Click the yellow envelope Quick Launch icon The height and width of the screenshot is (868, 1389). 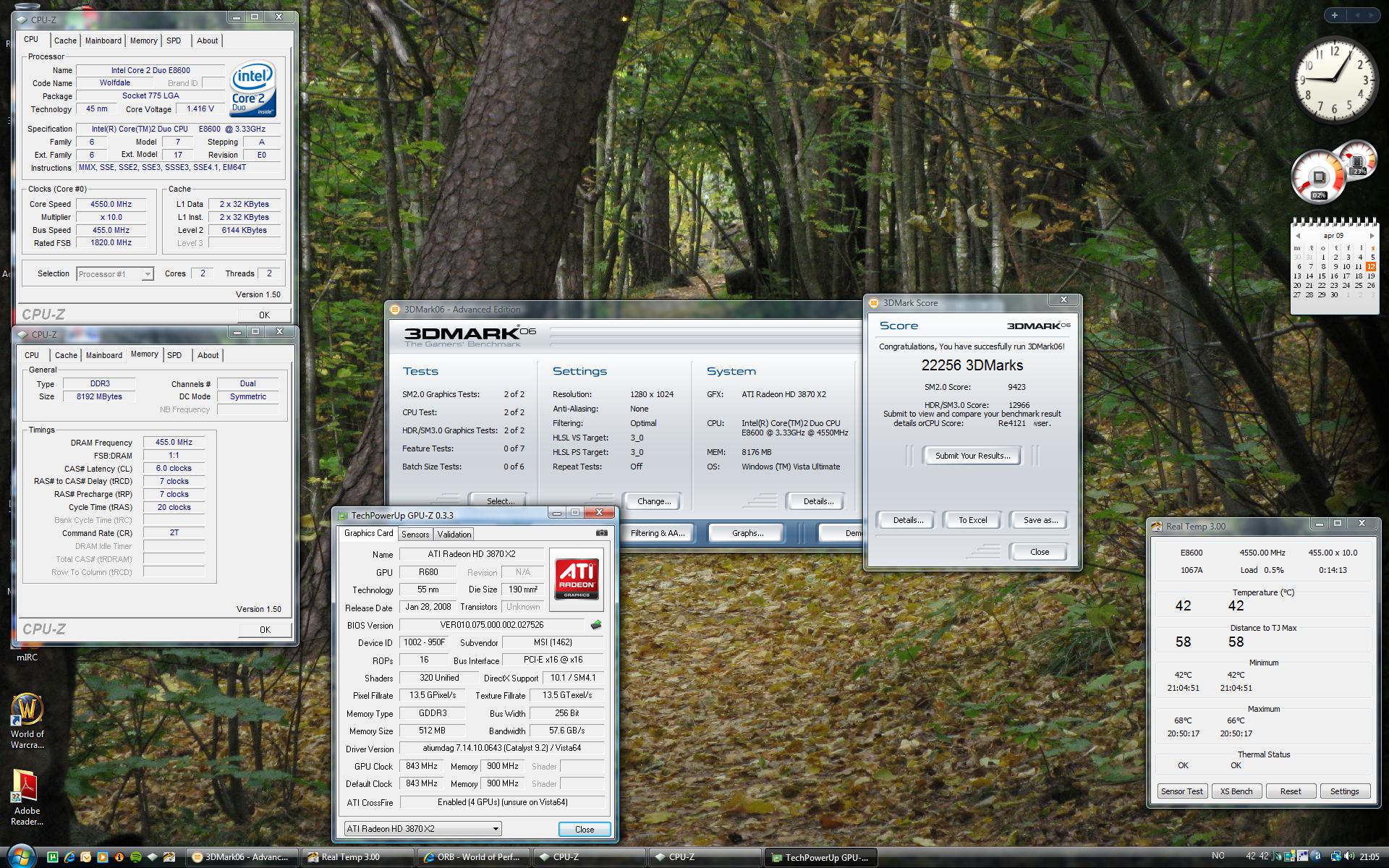(x=85, y=857)
